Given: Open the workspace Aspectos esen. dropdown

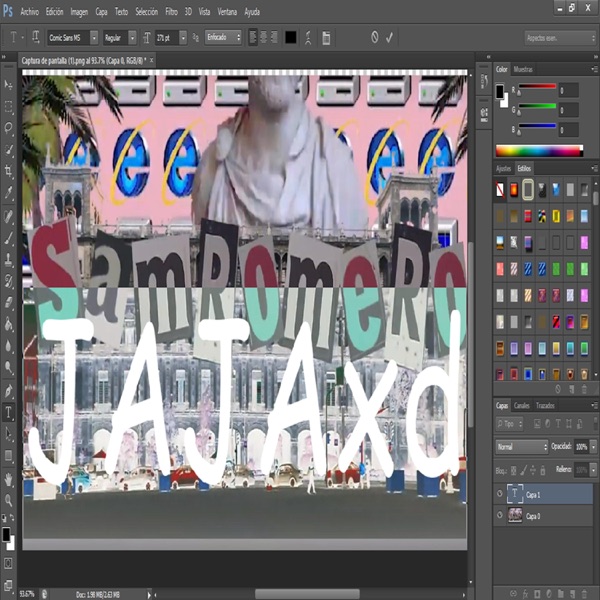Looking at the screenshot, I should pyautogui.click(x=560, y=38).
